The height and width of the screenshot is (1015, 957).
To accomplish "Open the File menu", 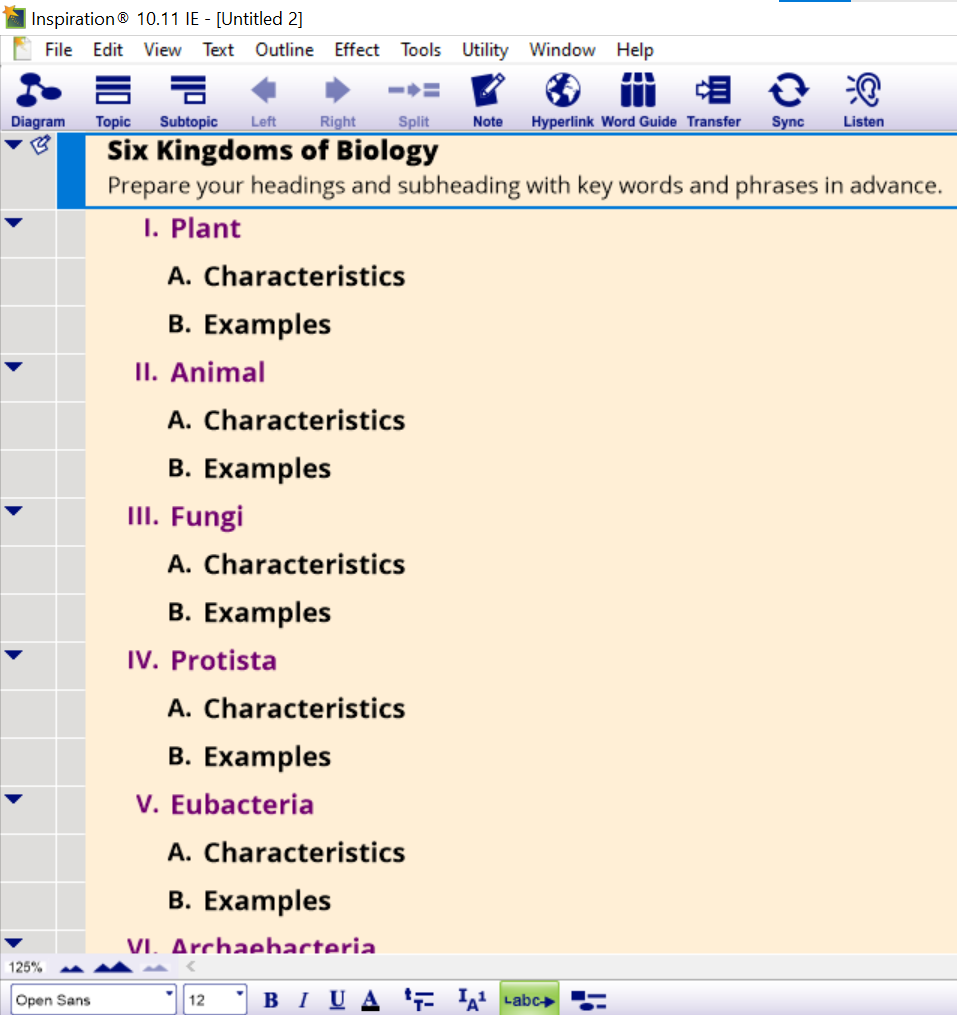I will [58, 50].
